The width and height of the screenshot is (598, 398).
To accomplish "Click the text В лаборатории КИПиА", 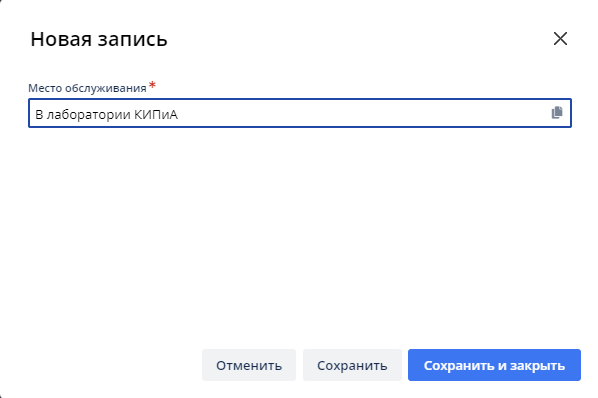I will [106, 114].
